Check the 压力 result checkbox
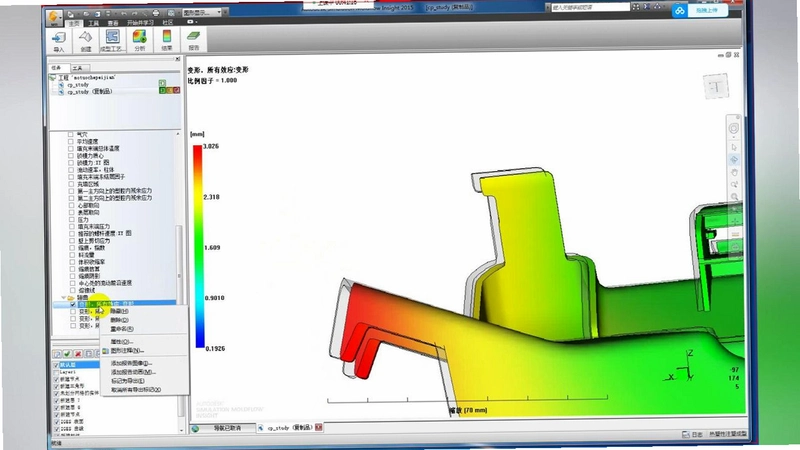800x450 pixels. 71,219
